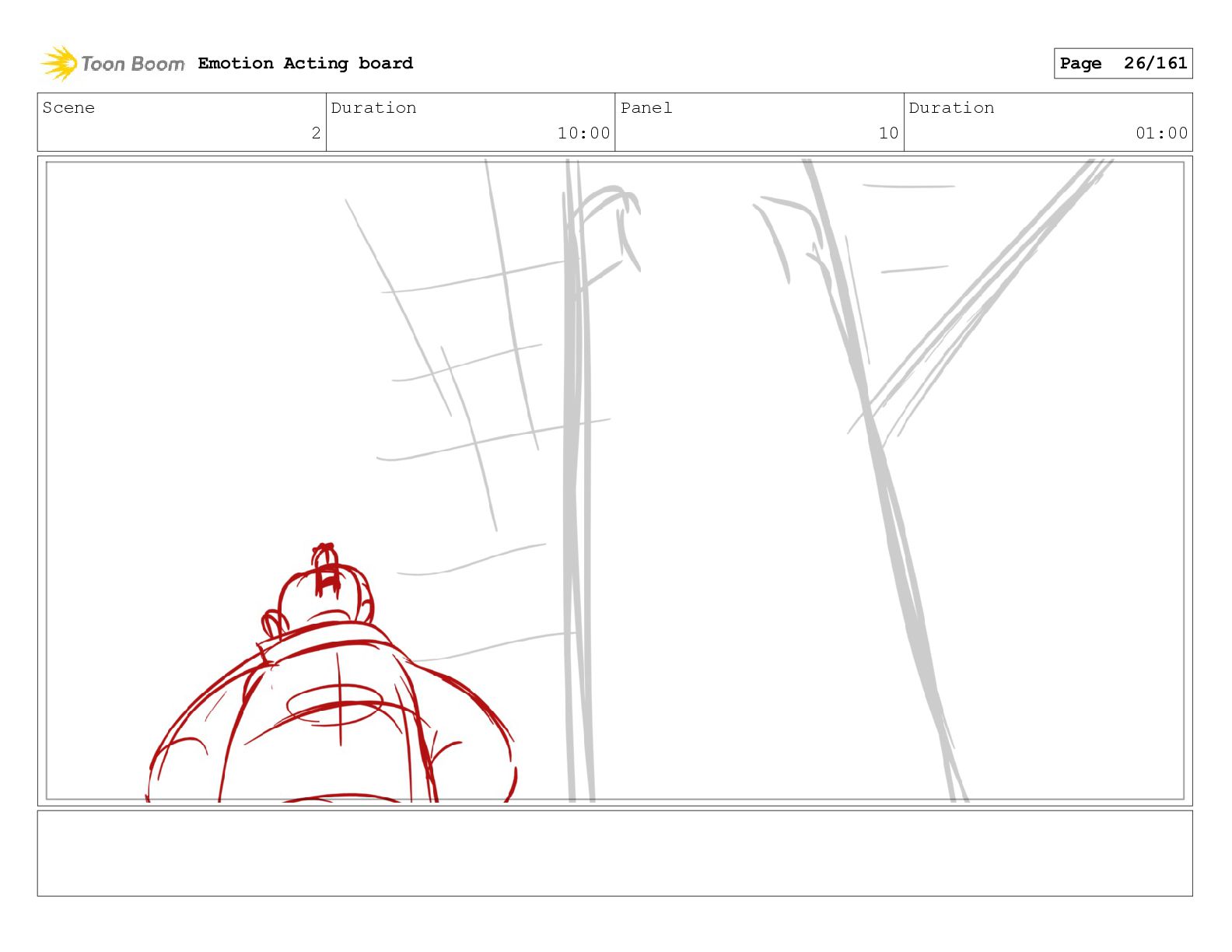This screenshot has width=1232, height=952.
Task: Select panel number value '10'
Action: pyautogui.click(x=889, y=133)
